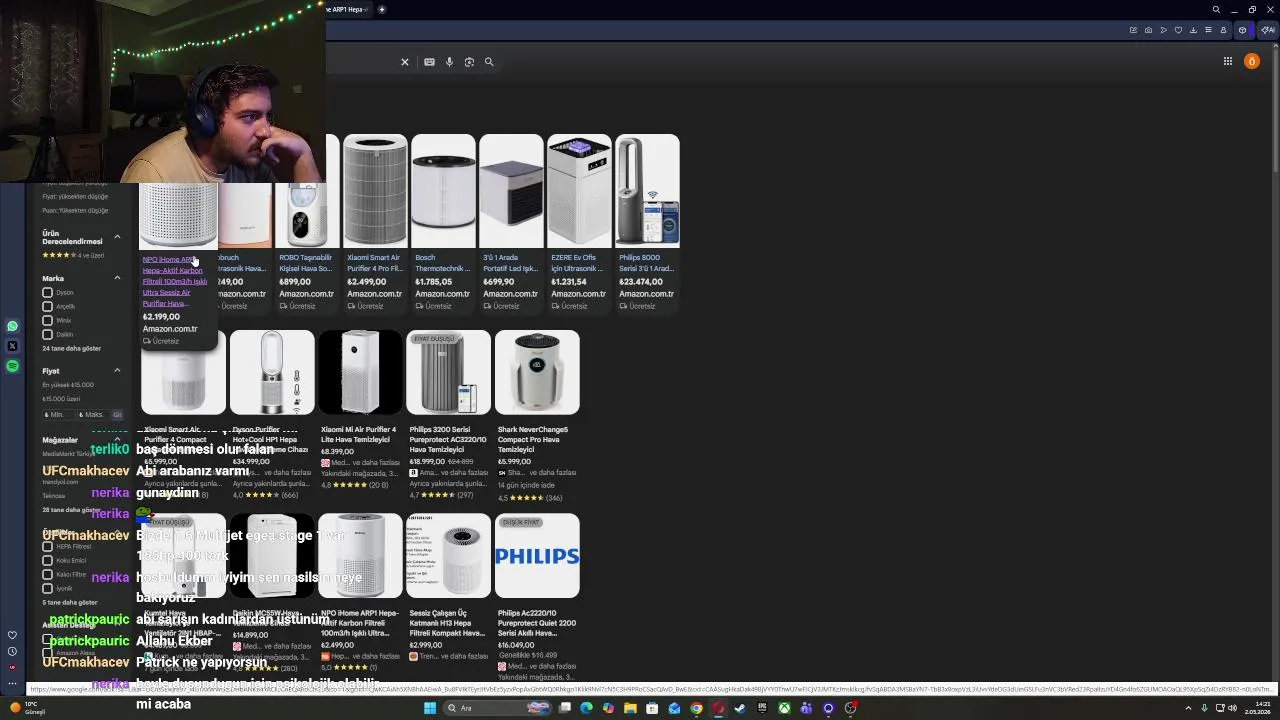Open WhatsApp in the Opera sidebar

coord(12,326)
